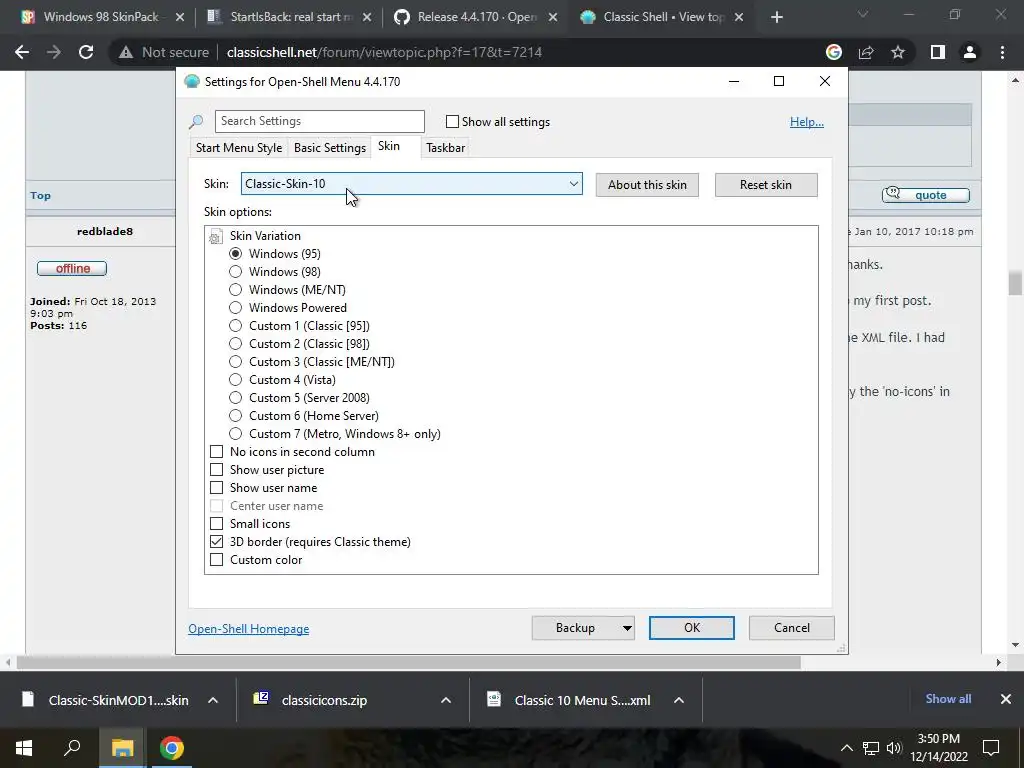Click the Not secure warning icon
This screenshot has width=1024, height=768.
pos(126,52)
